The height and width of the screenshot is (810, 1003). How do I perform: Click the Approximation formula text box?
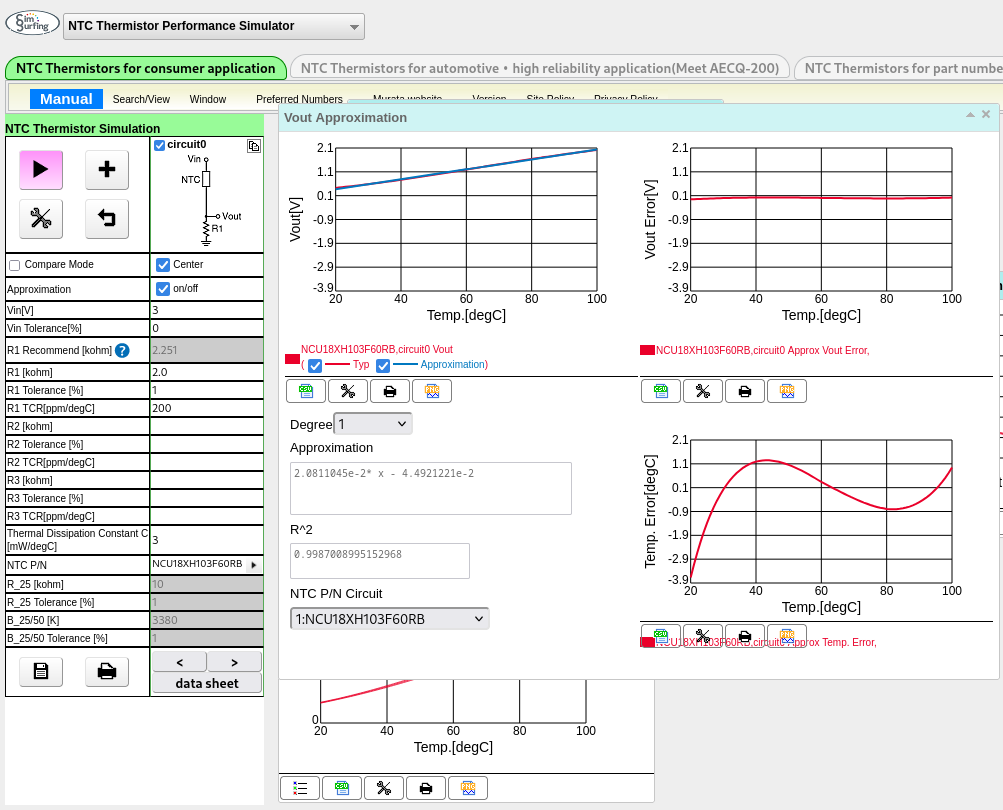430,488
